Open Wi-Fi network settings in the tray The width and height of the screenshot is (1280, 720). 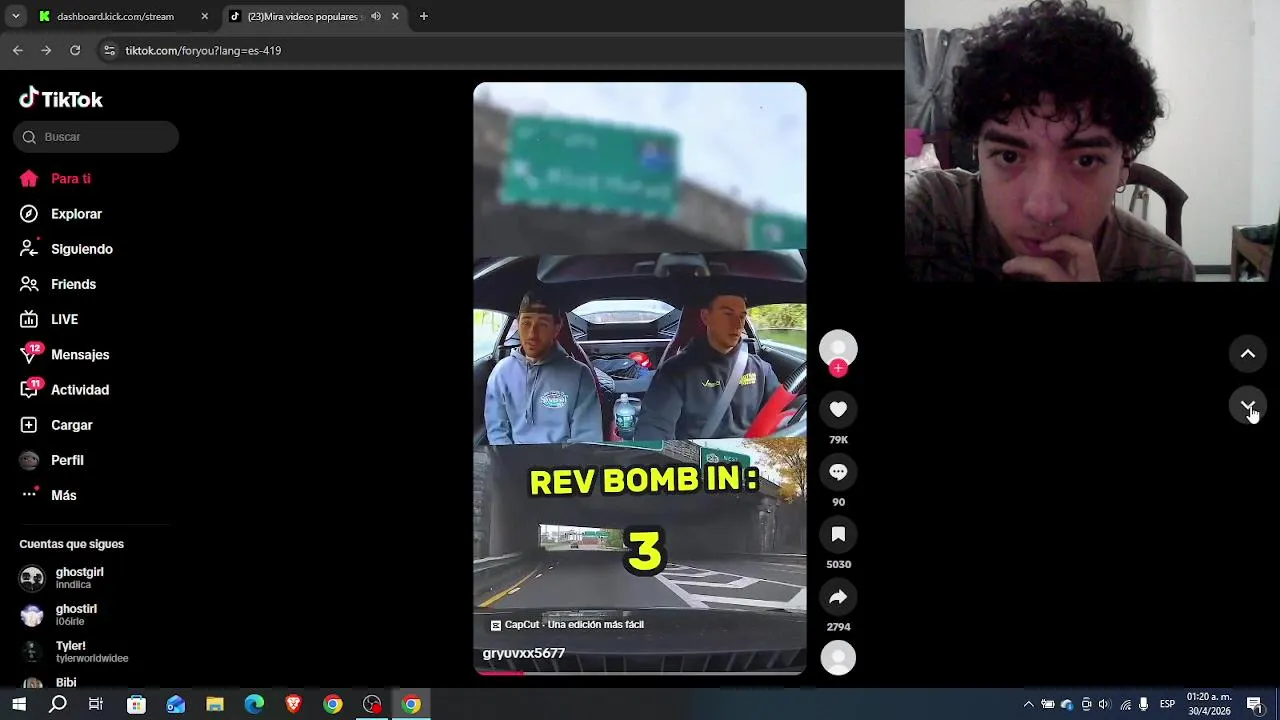coord(1125,704)
